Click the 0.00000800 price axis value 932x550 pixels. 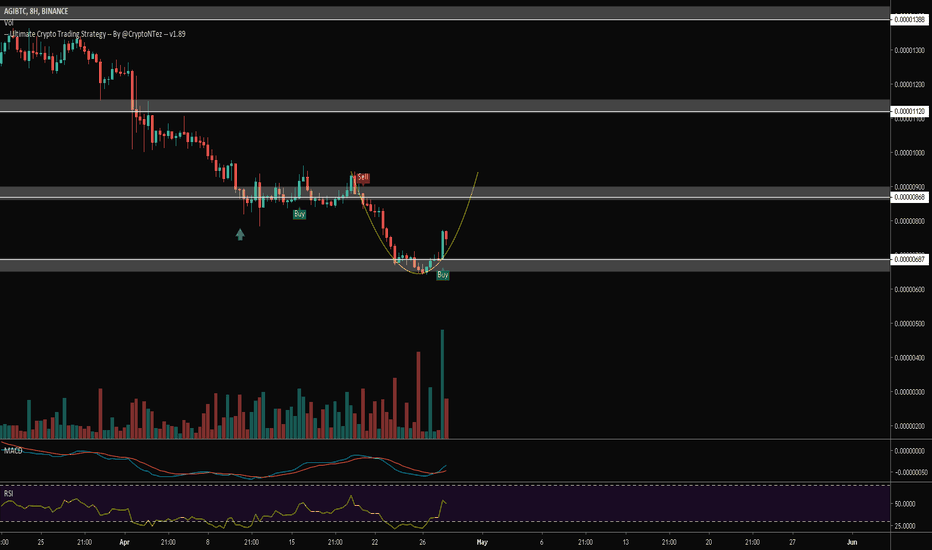pyautogui.click(x=909, y=221)
